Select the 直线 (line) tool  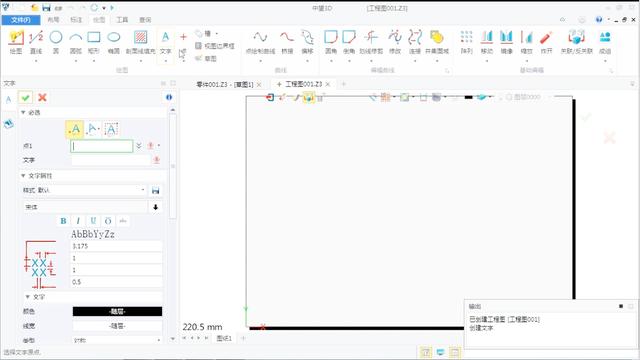pyautogui.click(x=36, y=42)
